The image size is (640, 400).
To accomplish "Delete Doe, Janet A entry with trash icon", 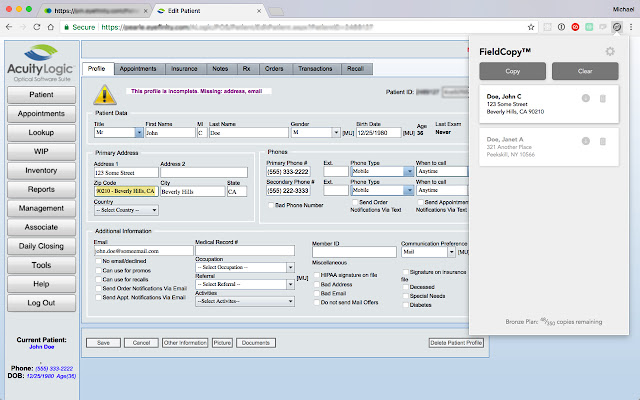I will click(x=602, y=141).
